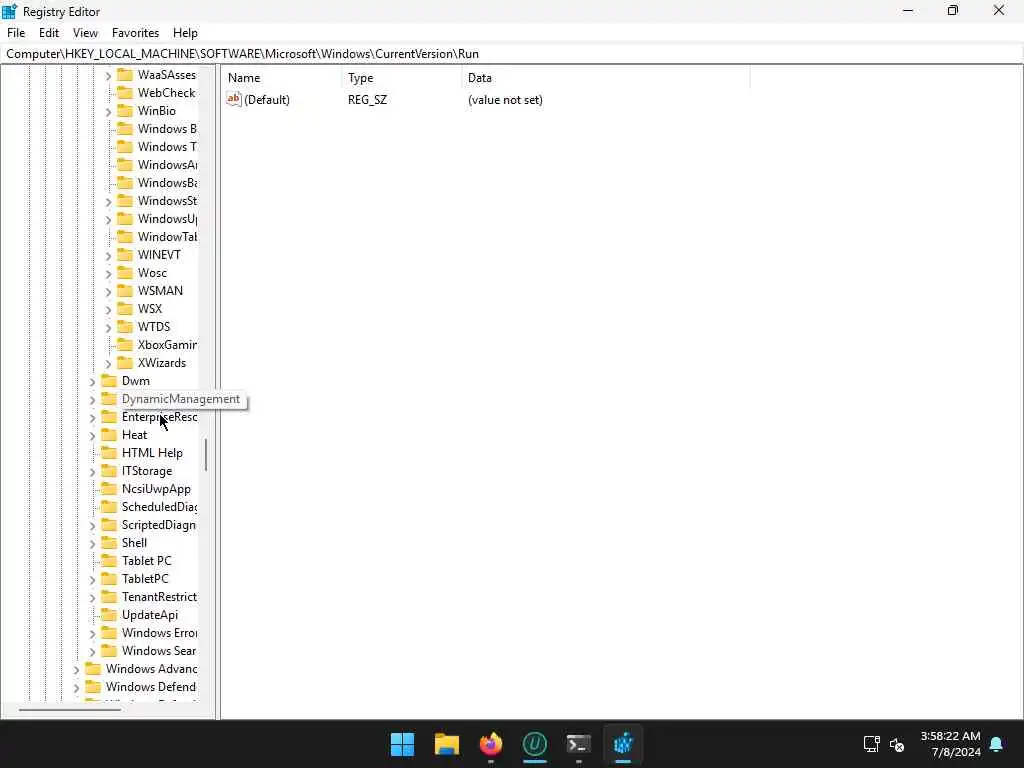1024x768 pixels.
Task: Click the REG_SZ type cell
Action: click(368, 100)
